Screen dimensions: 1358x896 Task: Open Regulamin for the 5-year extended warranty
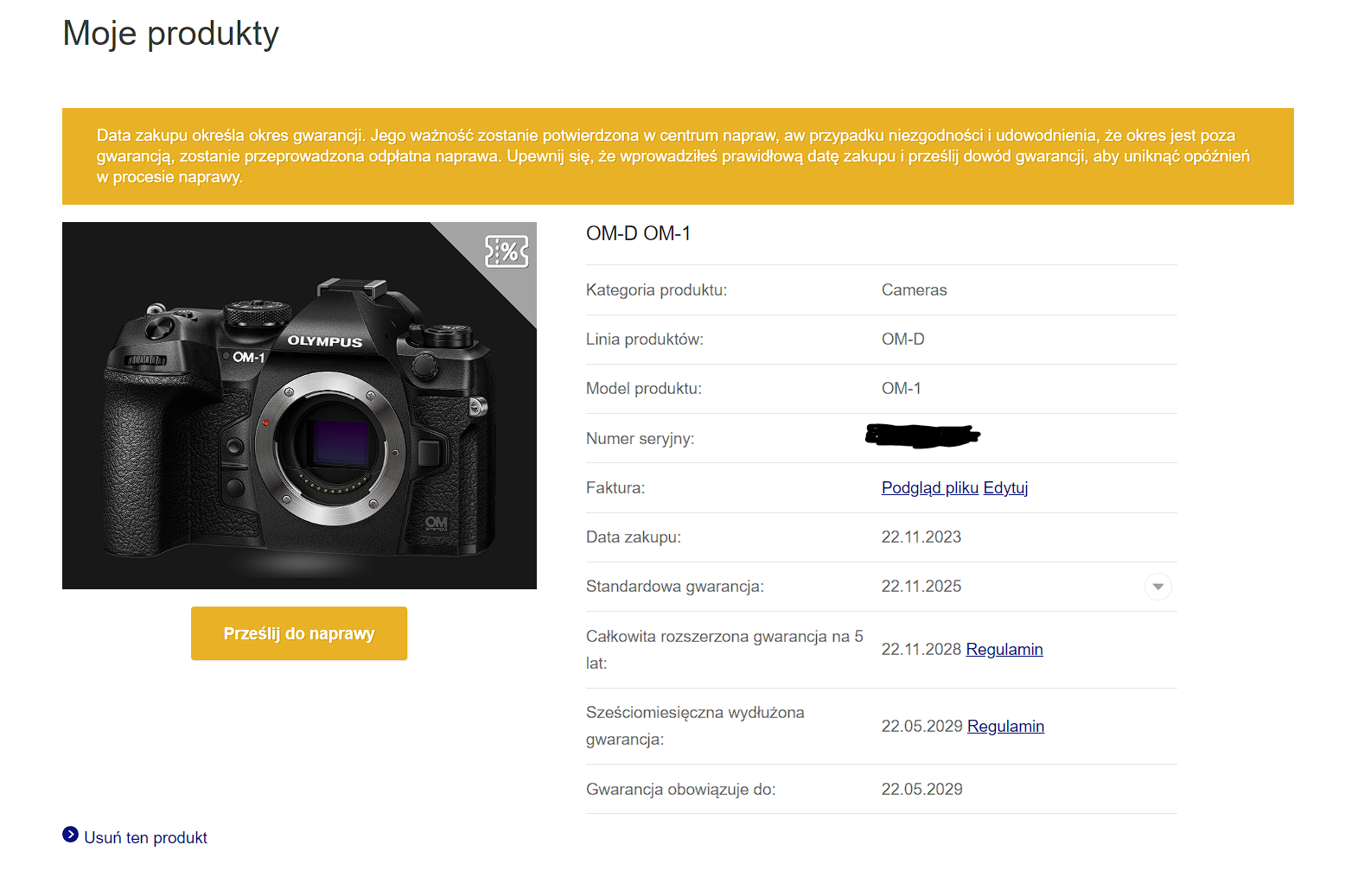[x=1004, y=650]
